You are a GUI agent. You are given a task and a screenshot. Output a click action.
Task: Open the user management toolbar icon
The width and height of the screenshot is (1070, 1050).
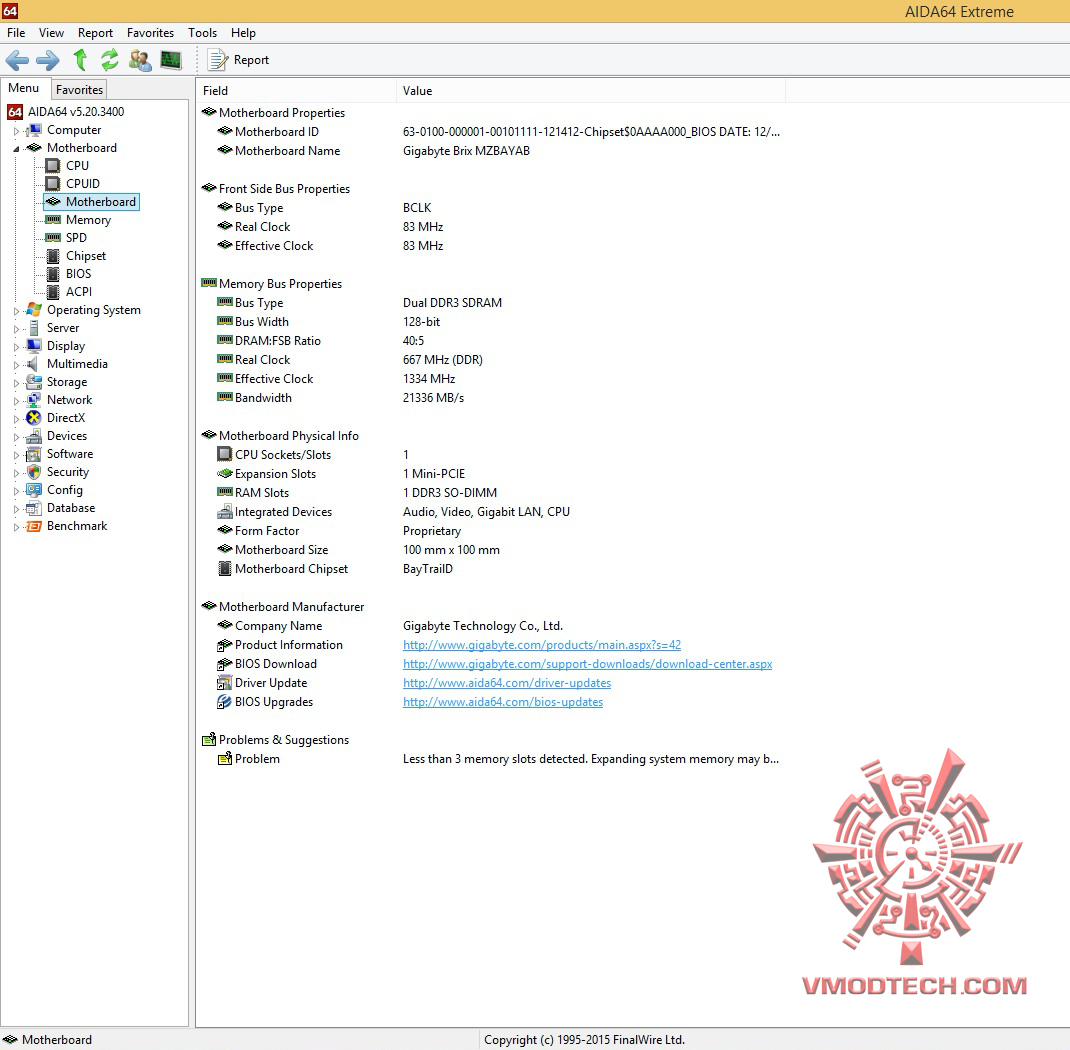click(x=140, y=60)
